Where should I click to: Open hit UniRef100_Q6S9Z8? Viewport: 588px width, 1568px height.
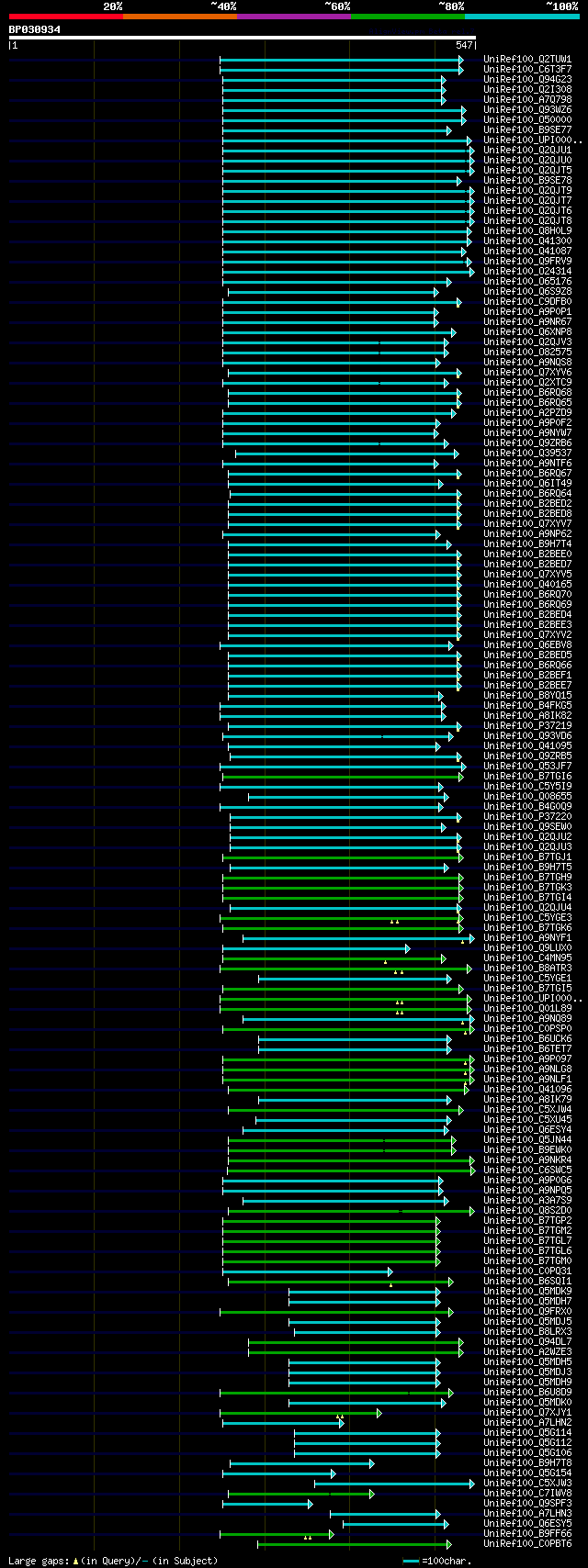pyautogui.click(x=527, y=292)
